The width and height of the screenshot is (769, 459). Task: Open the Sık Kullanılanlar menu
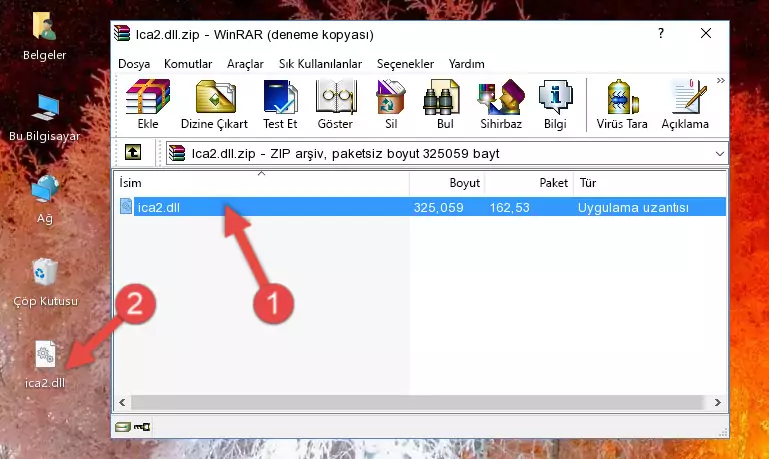tap(320, 64)
